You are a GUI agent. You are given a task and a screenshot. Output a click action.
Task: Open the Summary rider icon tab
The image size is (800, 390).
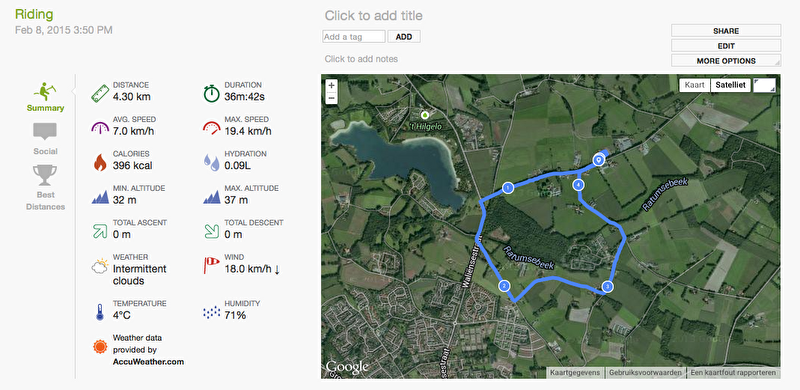point(45,97)
